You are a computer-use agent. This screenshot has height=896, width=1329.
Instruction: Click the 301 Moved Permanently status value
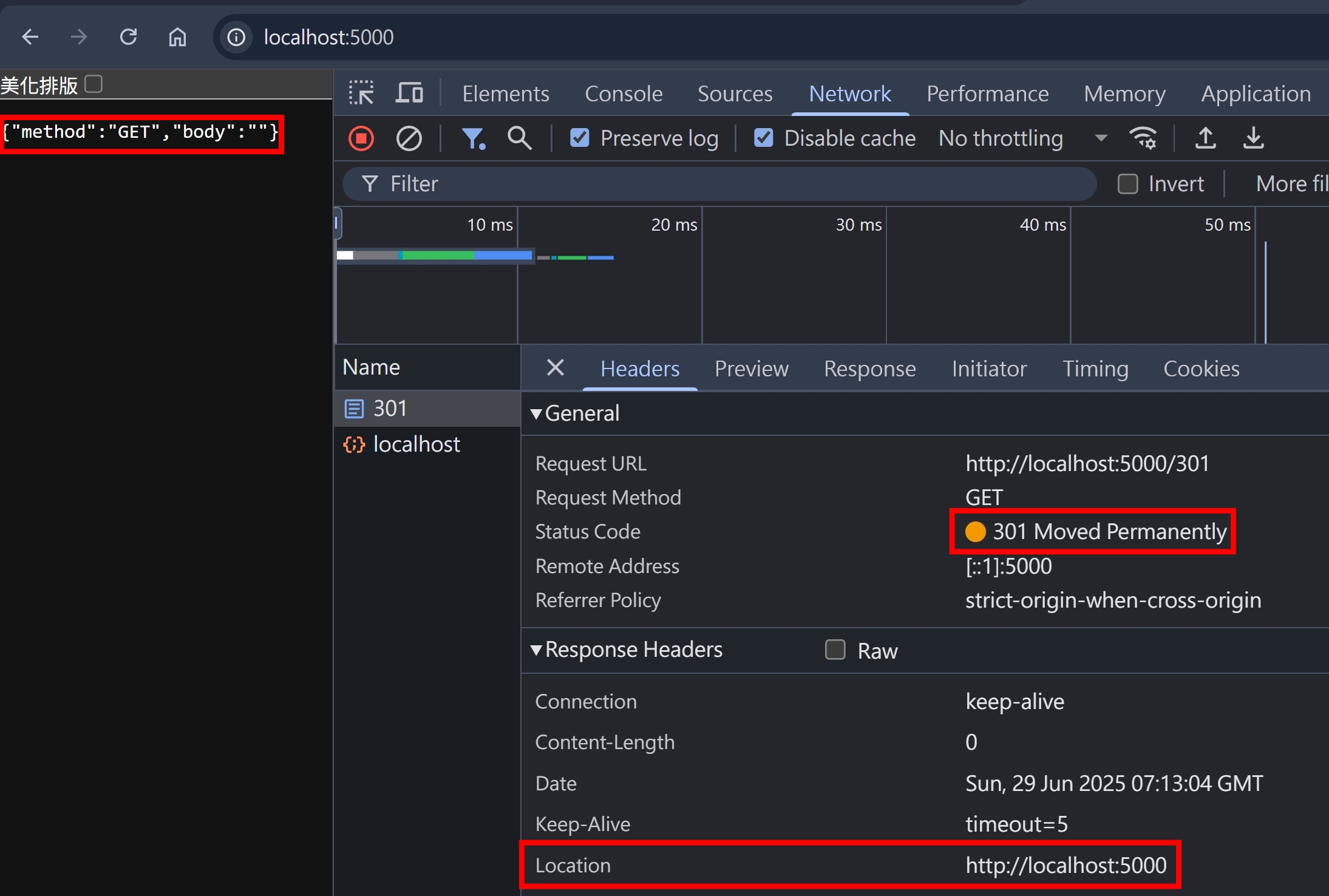[1109, 532]
